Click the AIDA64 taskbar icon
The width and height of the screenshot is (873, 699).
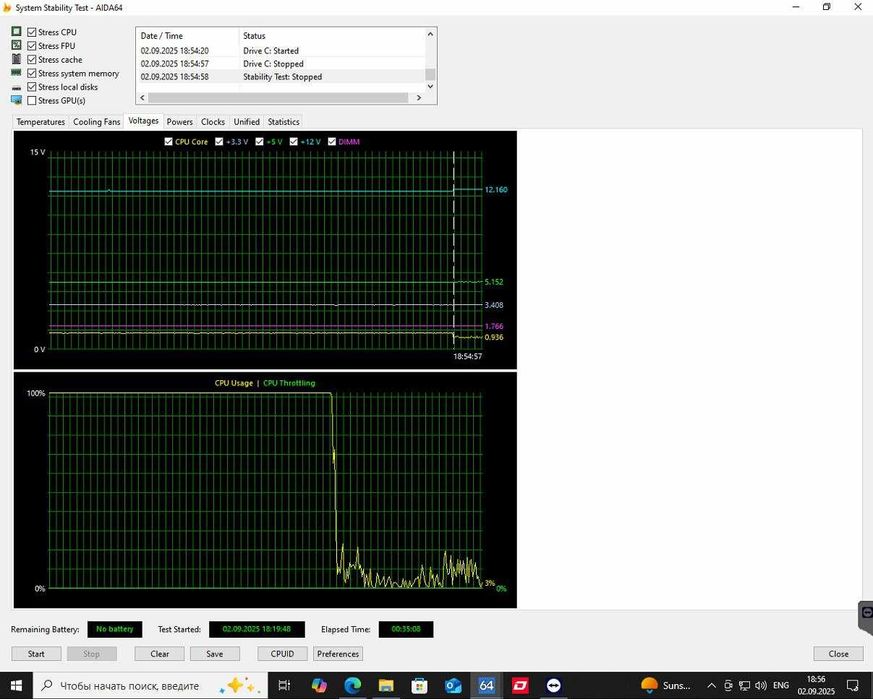486,685
